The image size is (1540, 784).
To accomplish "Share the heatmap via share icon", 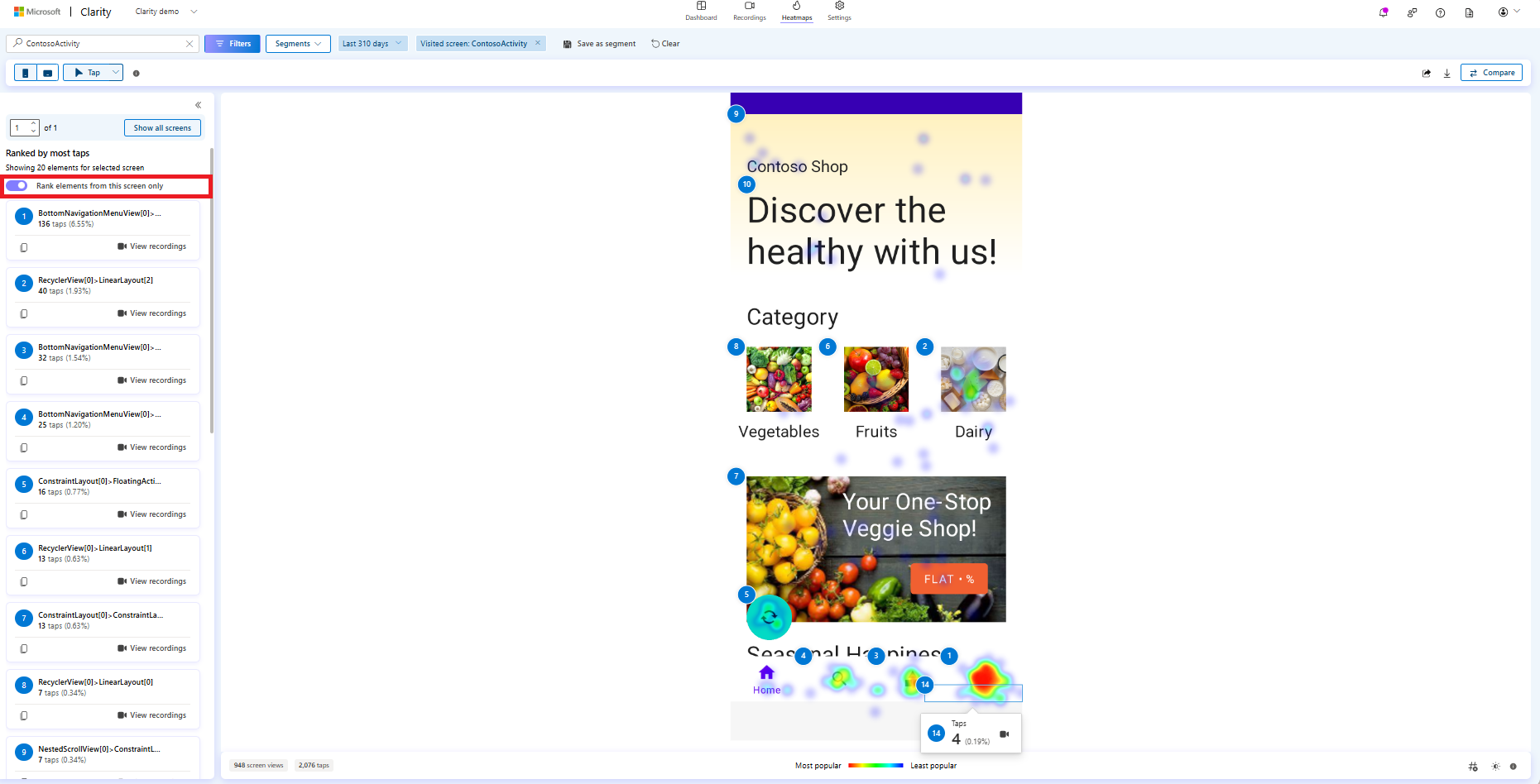I will pos(1427,73).
